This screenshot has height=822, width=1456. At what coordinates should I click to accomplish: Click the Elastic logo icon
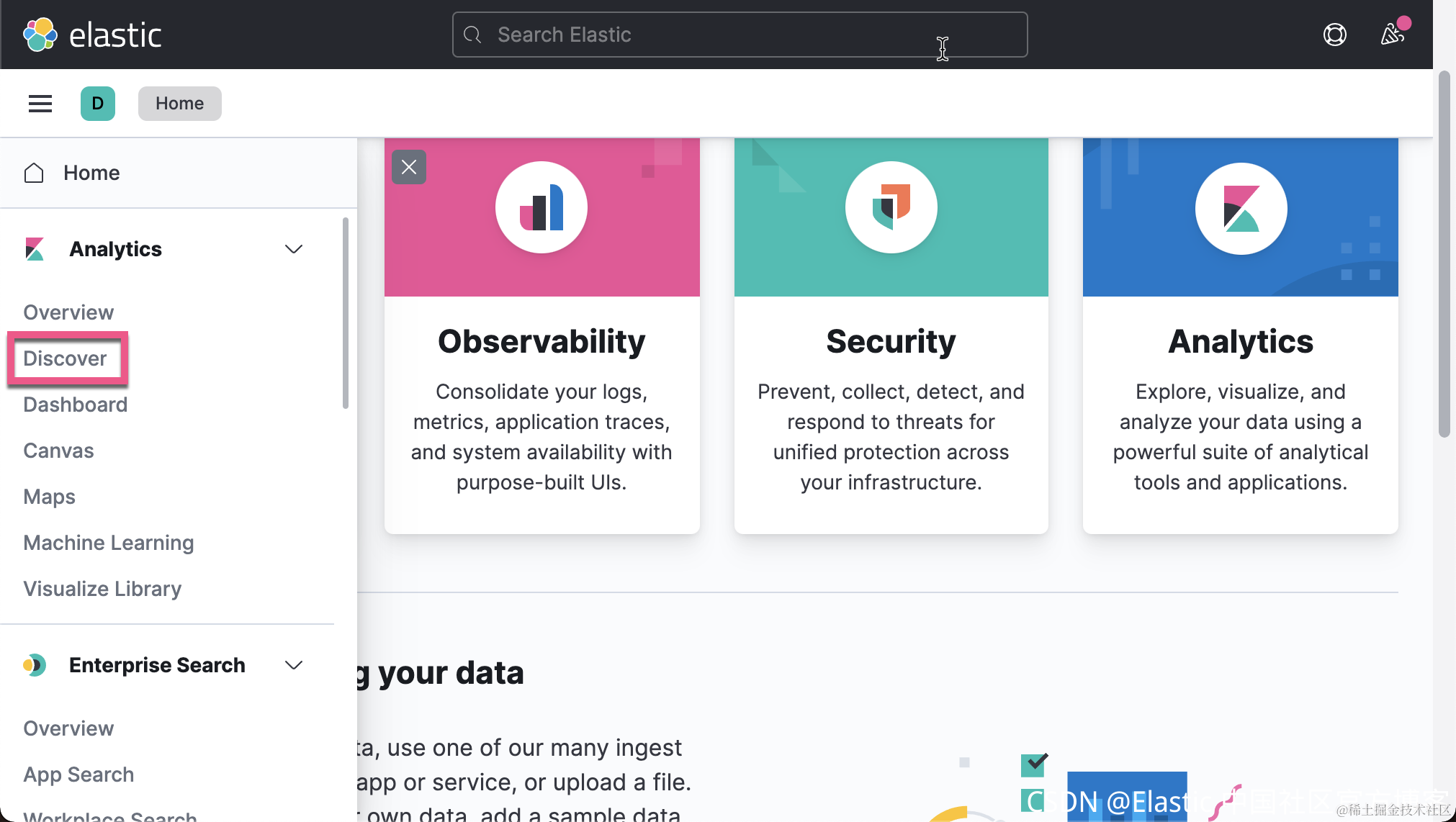point(40,35)
